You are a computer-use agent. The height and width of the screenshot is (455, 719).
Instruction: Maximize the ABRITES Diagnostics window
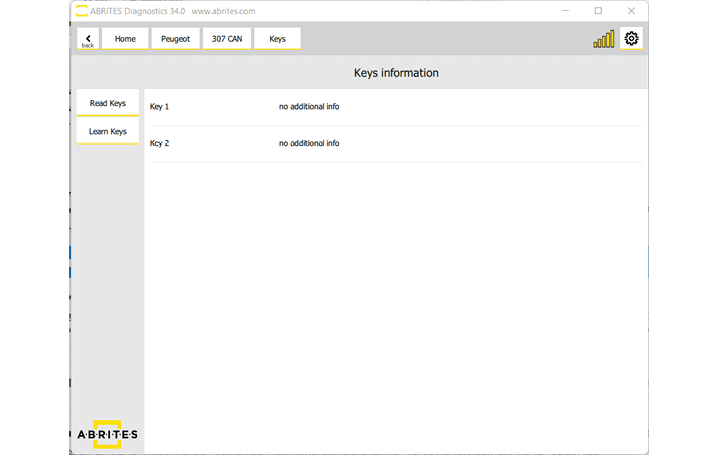[x=598, y=11]
